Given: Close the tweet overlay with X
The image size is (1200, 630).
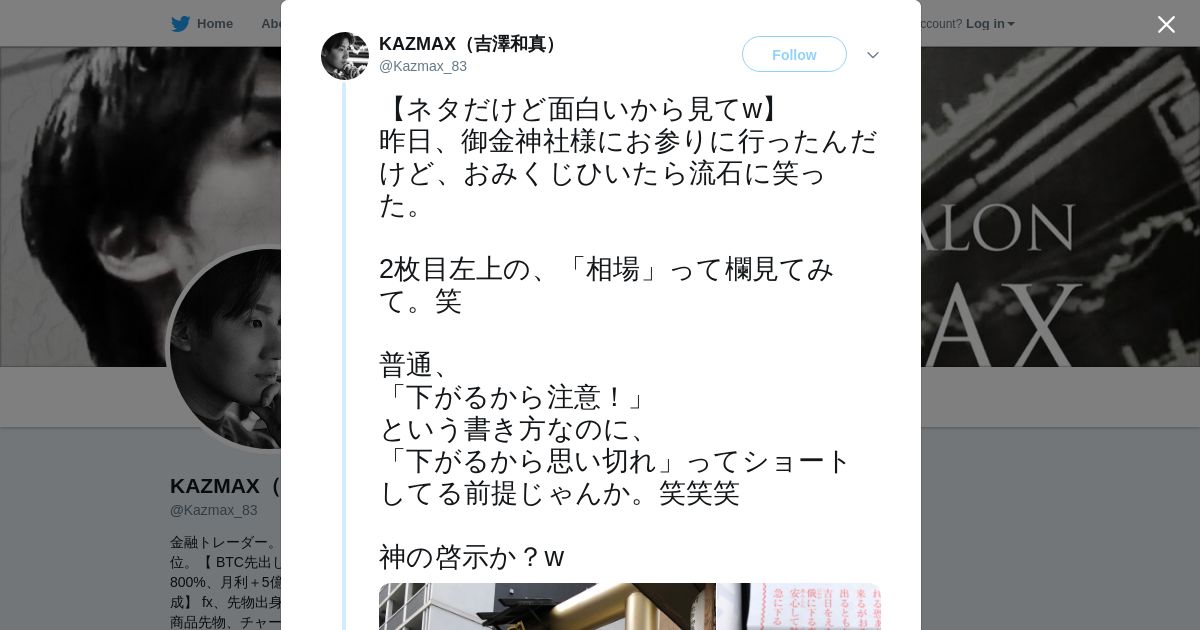Looking at the screenshot, I should 1166,24.
